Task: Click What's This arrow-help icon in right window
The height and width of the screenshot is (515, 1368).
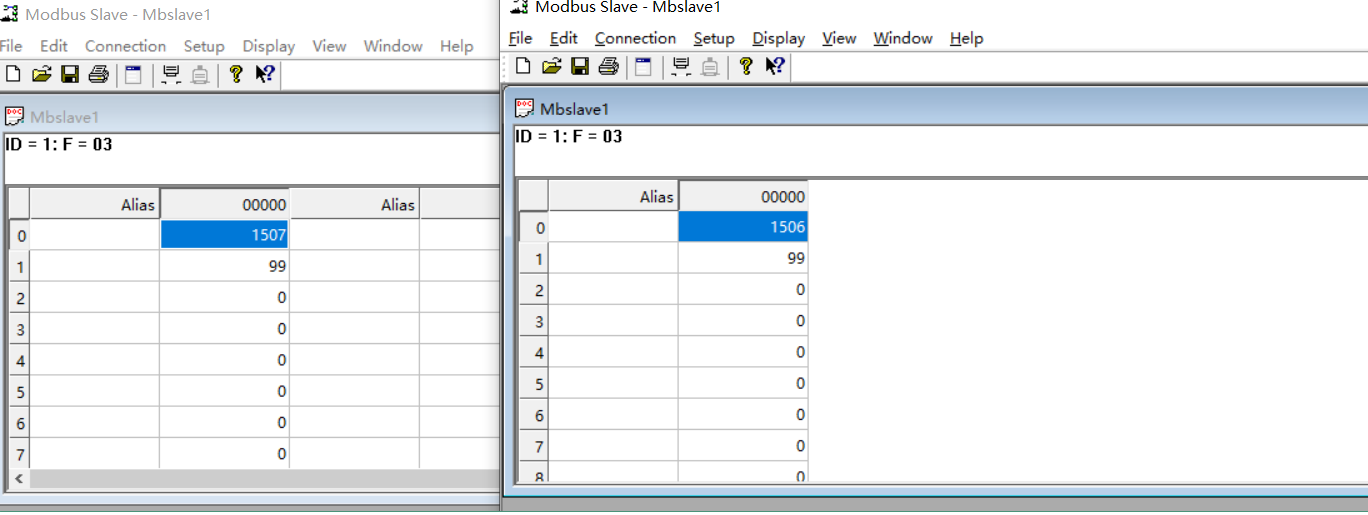Action: pyautogui.click(x=775, y=66)
